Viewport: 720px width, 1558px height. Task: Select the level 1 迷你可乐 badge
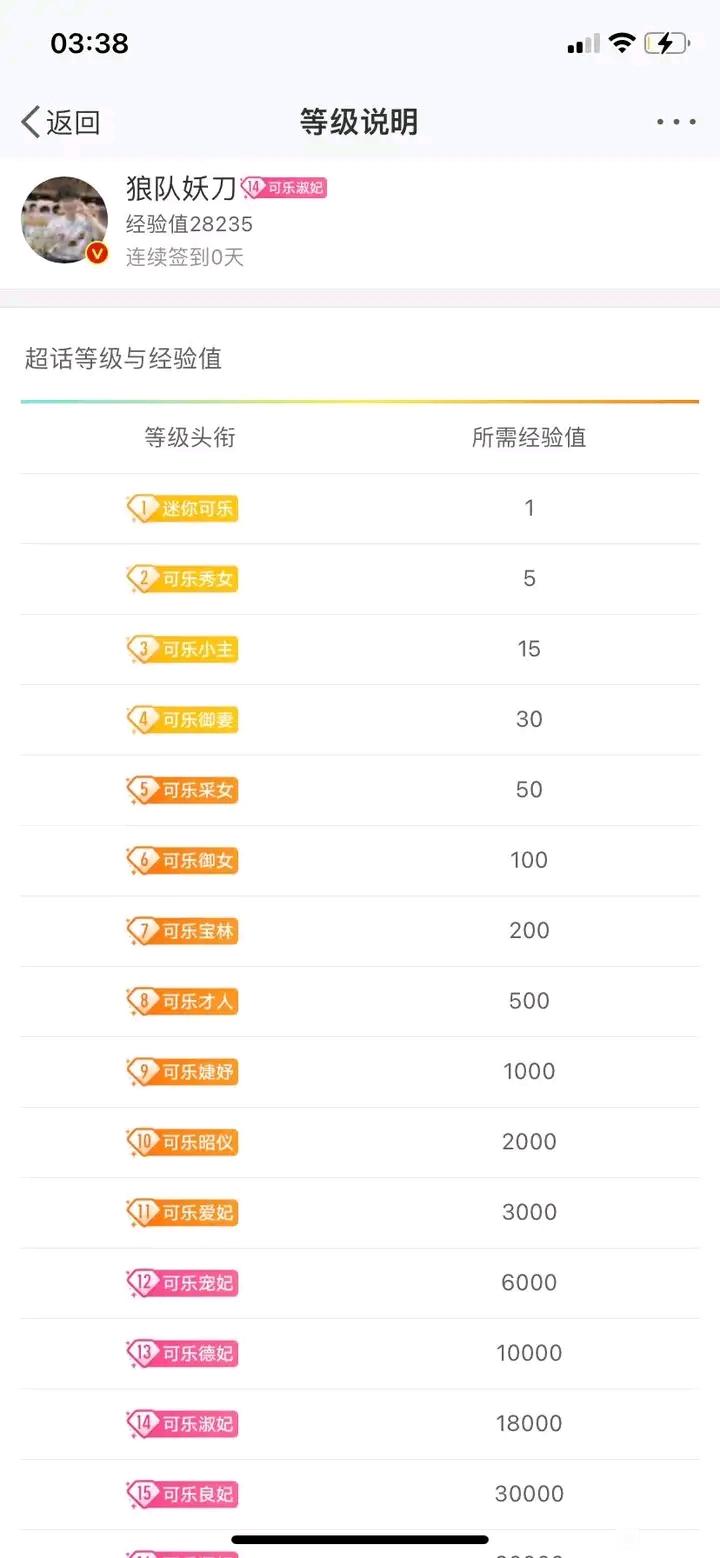(x=182, y=509)
